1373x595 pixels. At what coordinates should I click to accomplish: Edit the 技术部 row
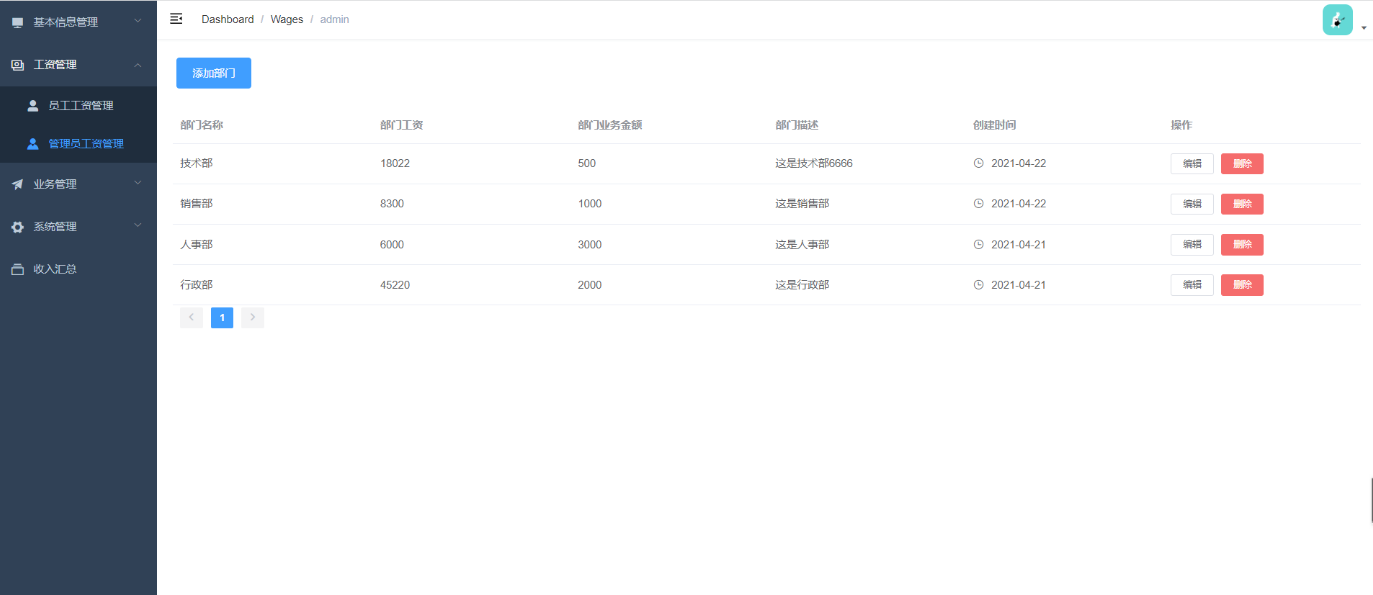[x=1192, y=163]
